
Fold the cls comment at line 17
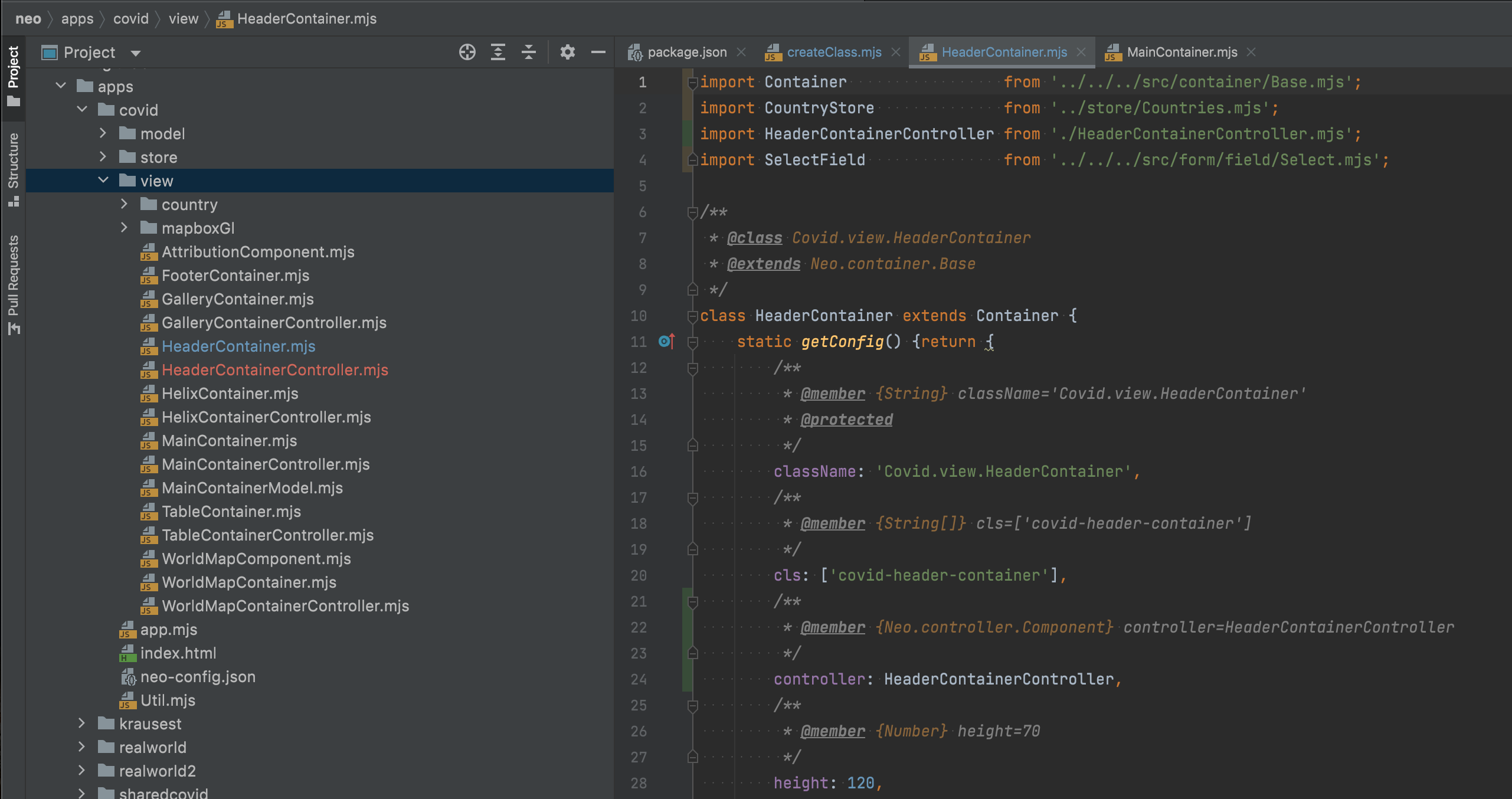coord(693,498)
